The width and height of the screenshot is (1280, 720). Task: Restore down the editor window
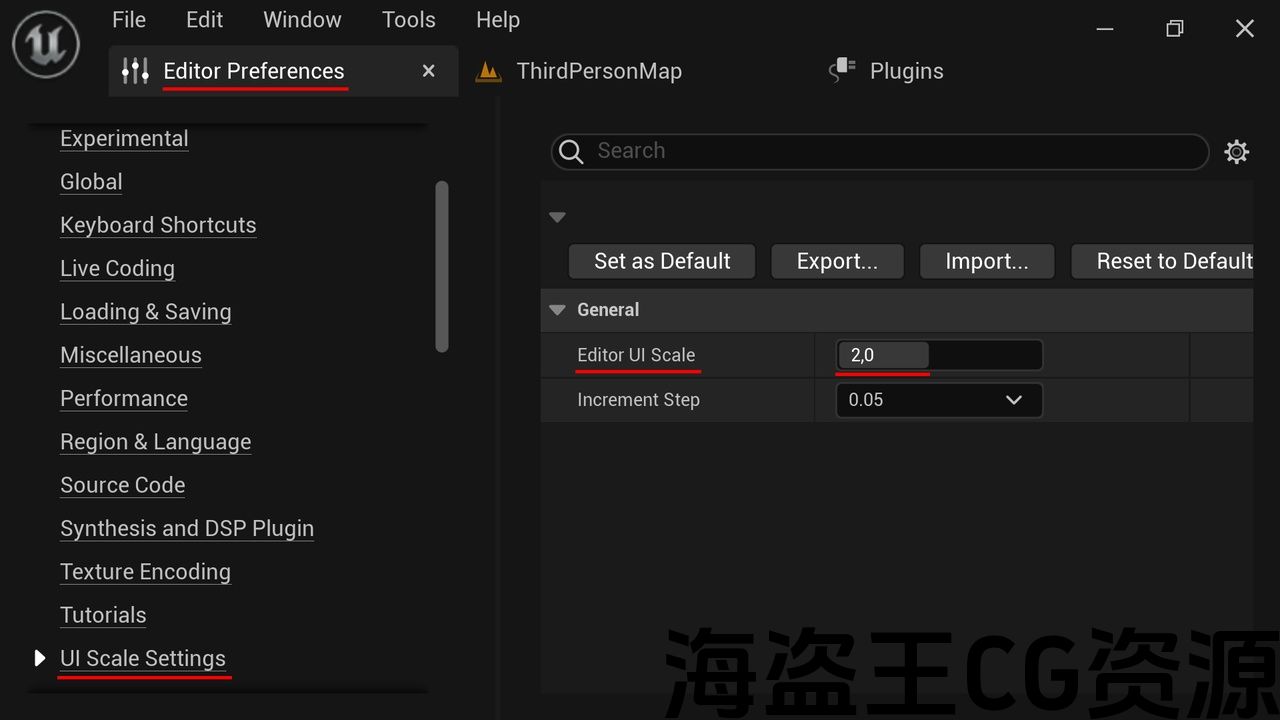(x=1175, y=29)
